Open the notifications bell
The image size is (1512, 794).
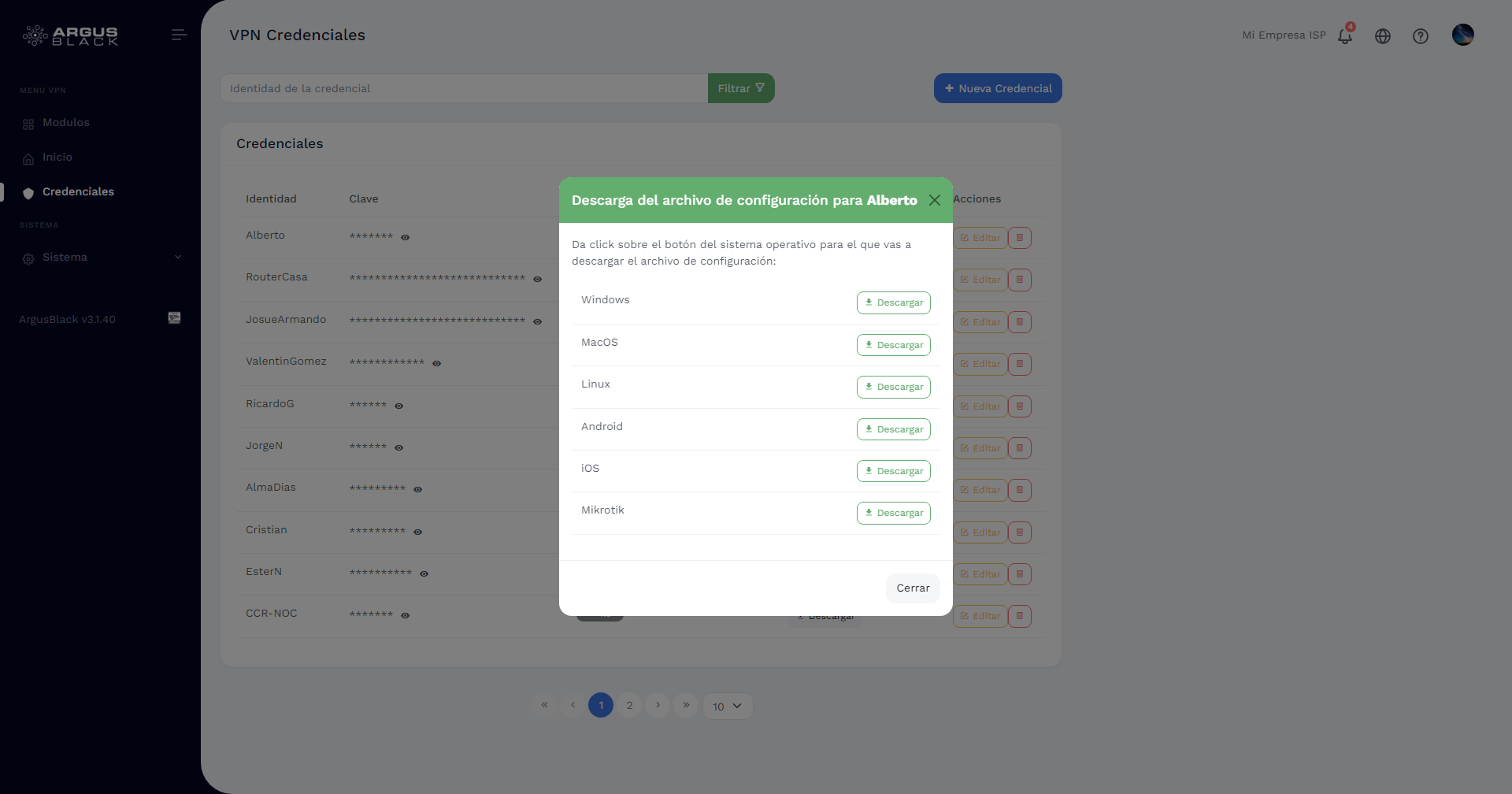(x=1345, y=35)
